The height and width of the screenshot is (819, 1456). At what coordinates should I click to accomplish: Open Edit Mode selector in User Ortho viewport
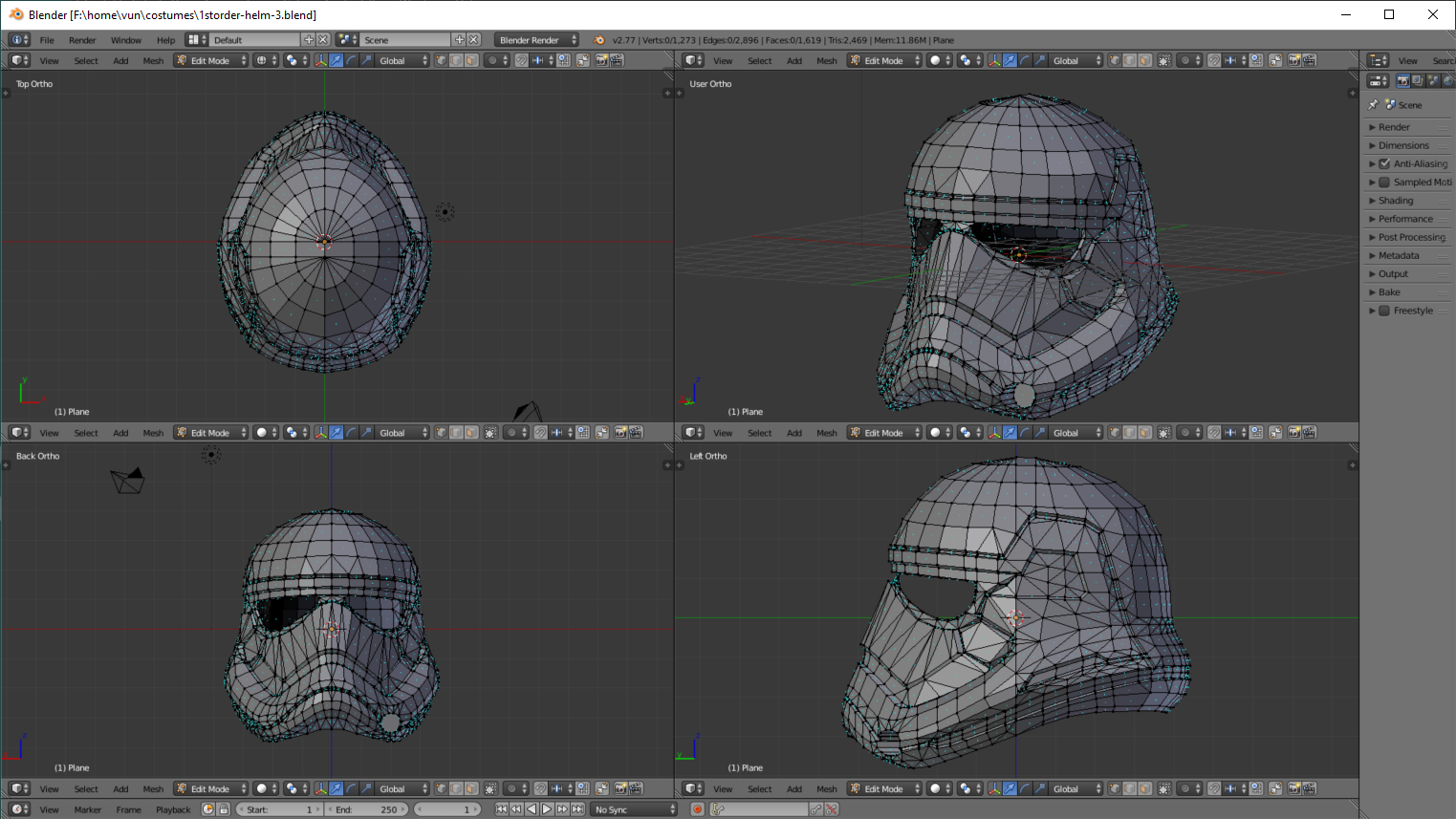(884, 60)
